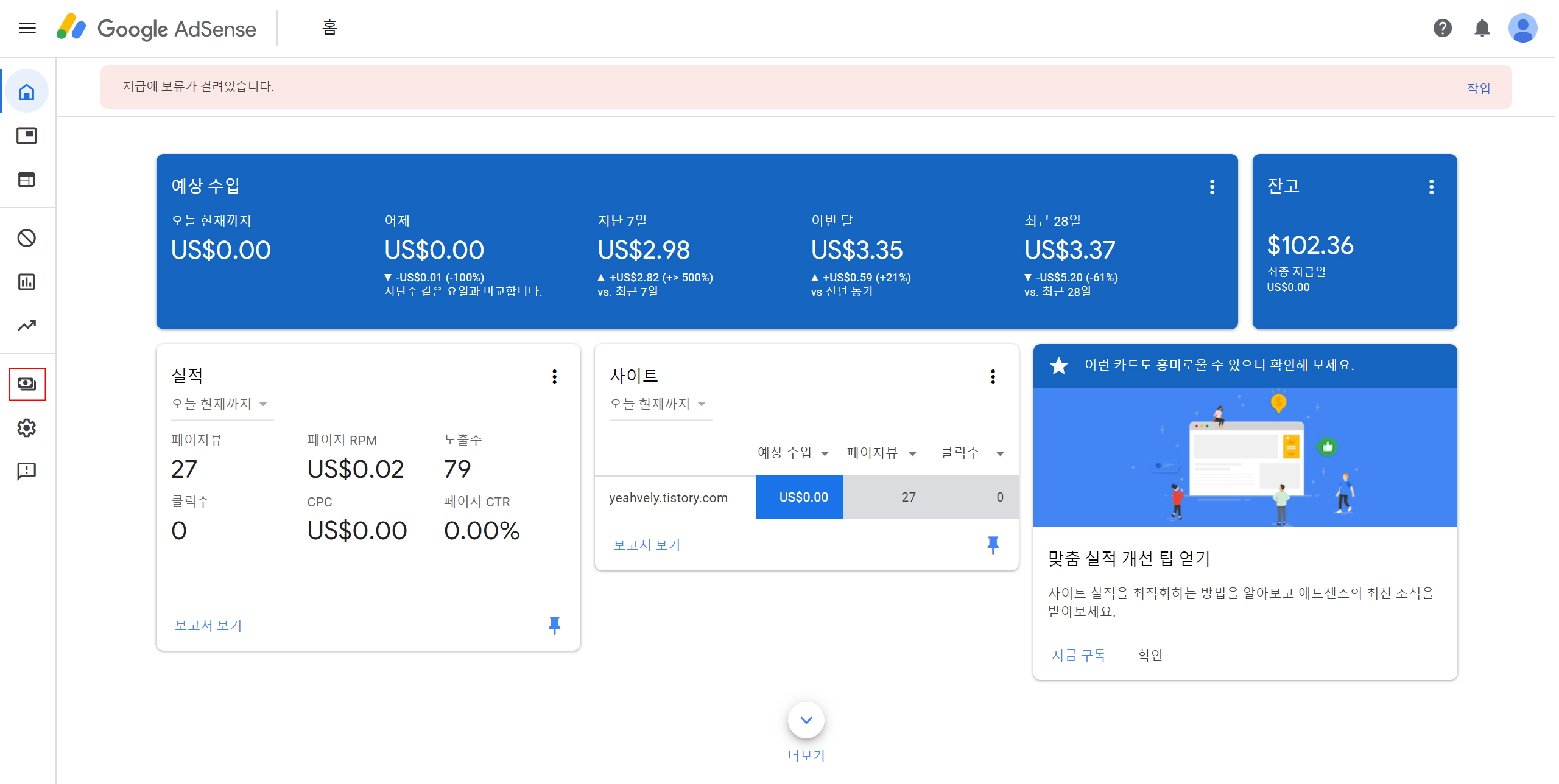Screen dimensions: 1559x784
Task: Toggle pin on the 실적 card
Action: coord(554,625)
